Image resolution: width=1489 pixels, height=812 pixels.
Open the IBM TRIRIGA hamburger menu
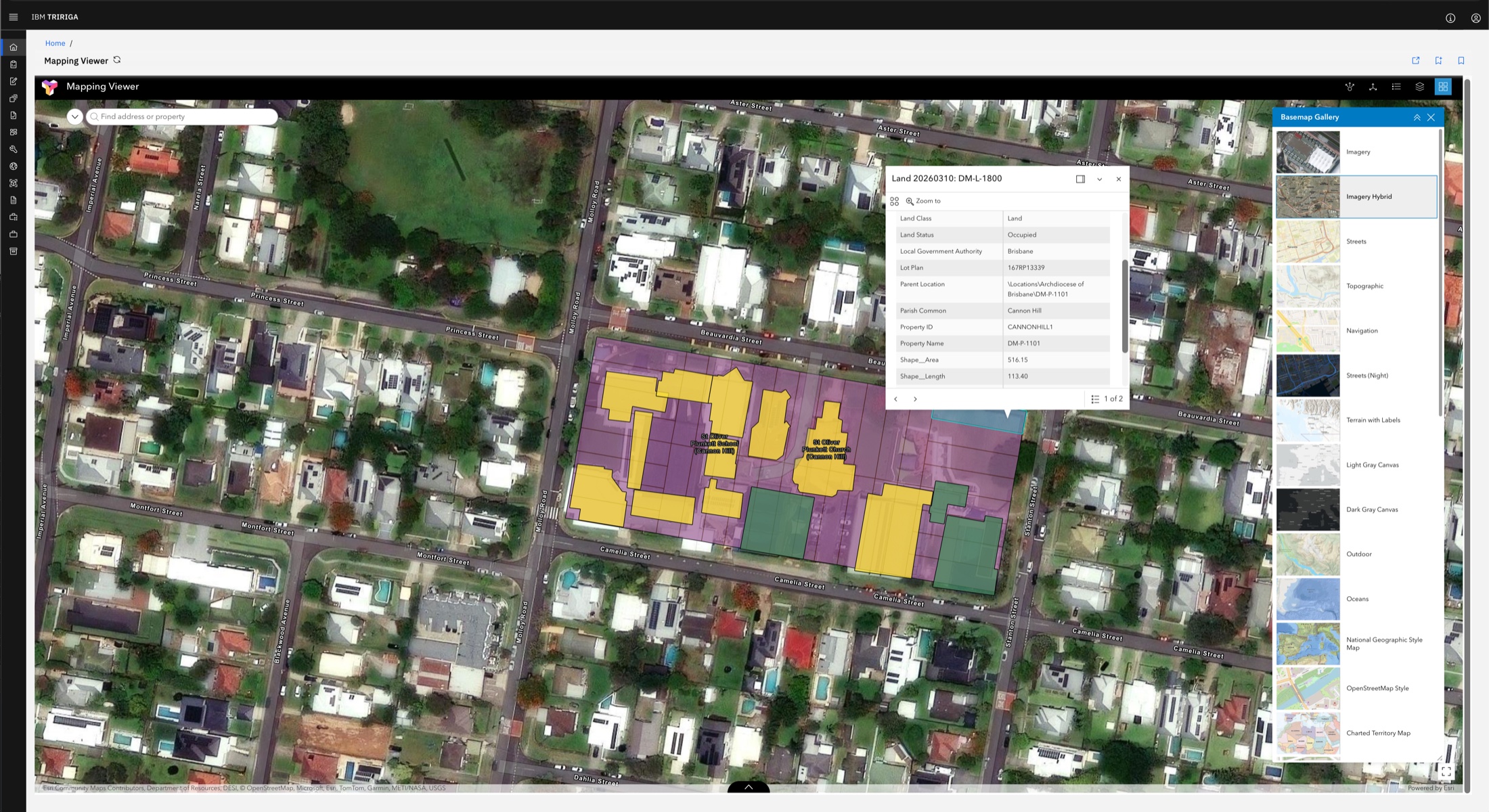[13, 17]
